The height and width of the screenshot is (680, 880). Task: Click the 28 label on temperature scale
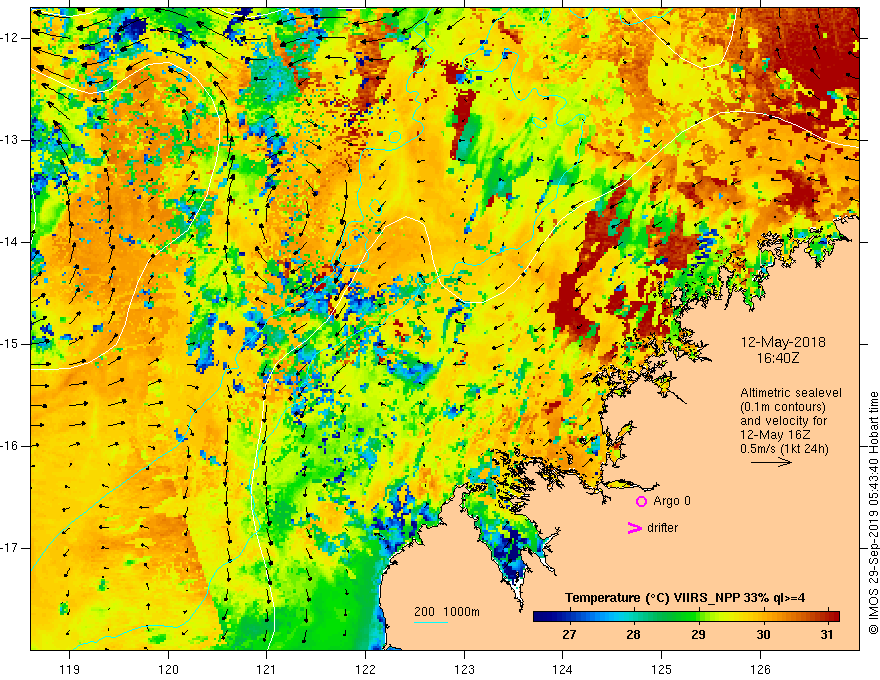pos(633,635)
